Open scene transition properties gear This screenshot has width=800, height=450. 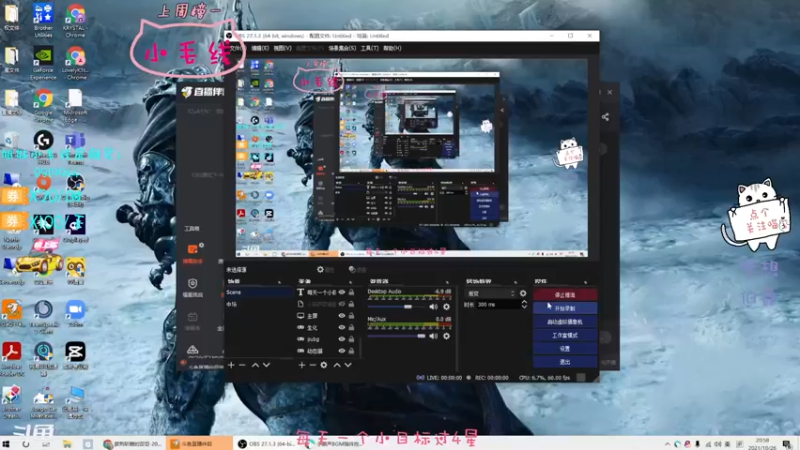coord(523,293)
